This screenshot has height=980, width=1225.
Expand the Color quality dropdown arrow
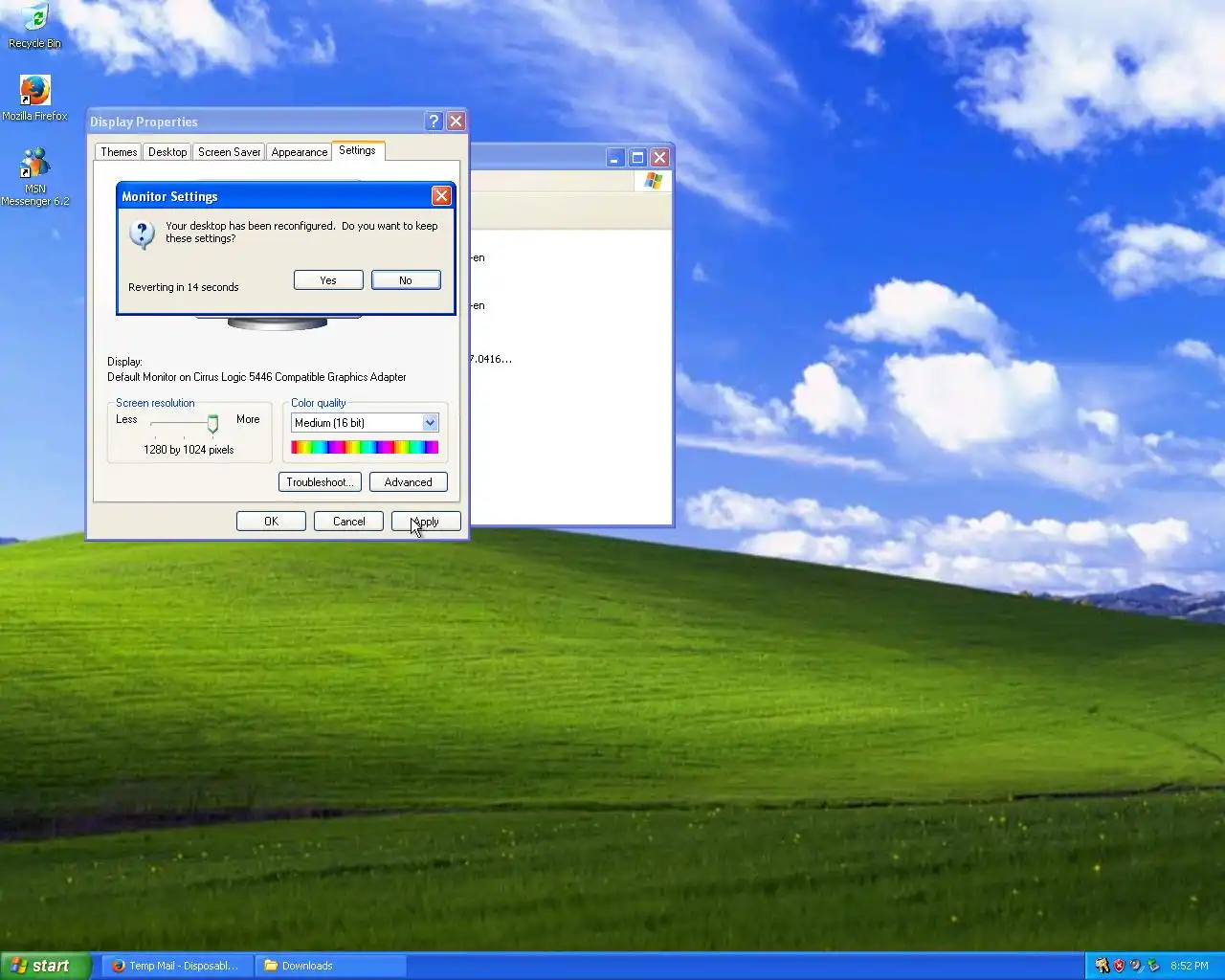click(430, 422)
